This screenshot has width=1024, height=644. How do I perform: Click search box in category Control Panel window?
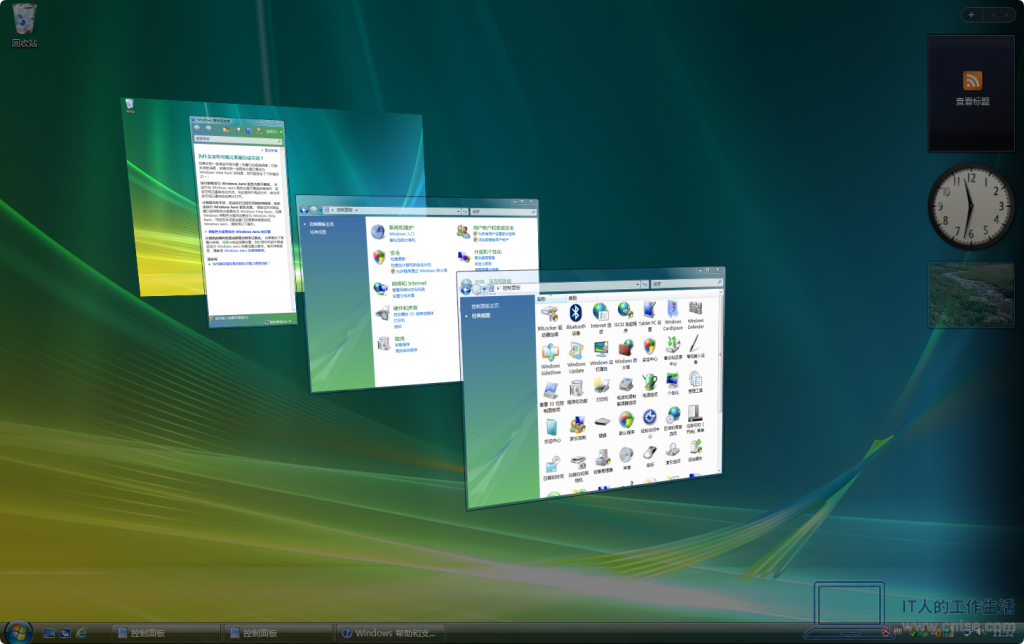coord(503,212)
